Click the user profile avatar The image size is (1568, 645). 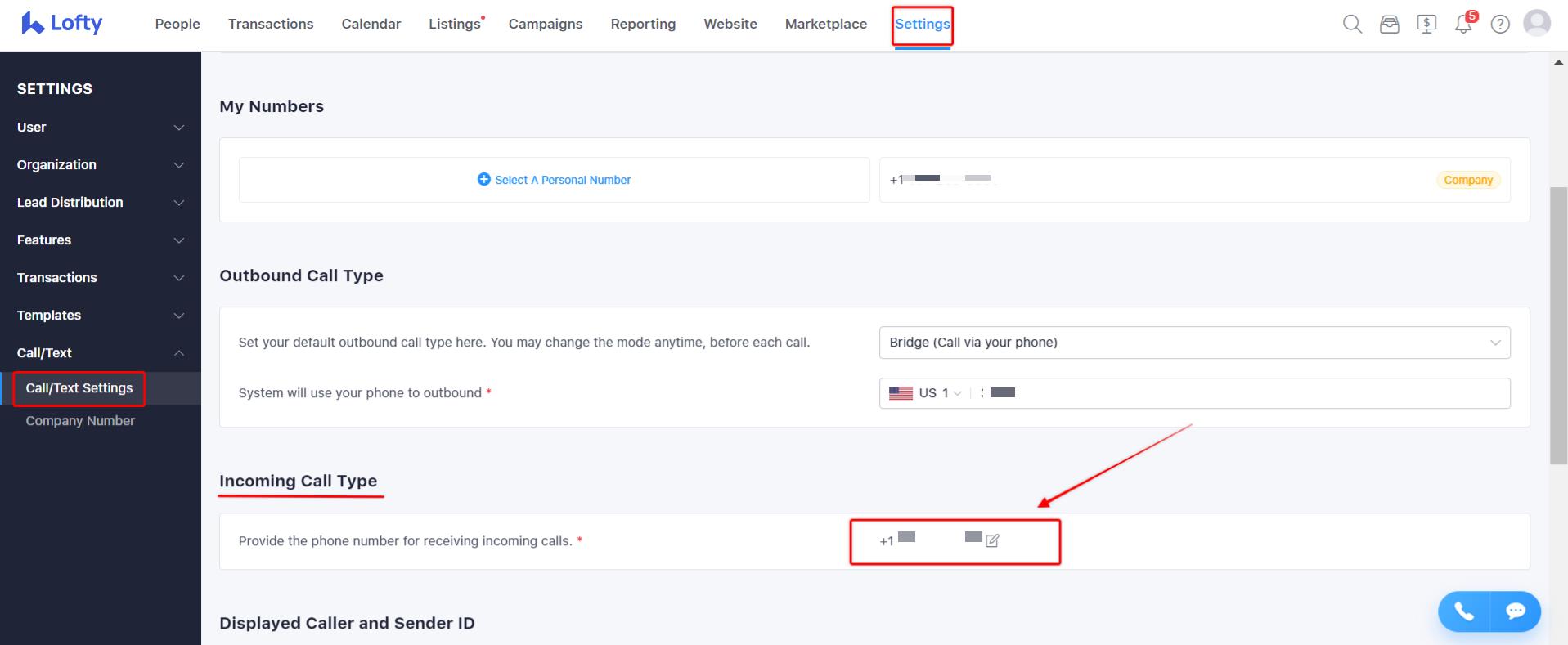[1537, 23]
